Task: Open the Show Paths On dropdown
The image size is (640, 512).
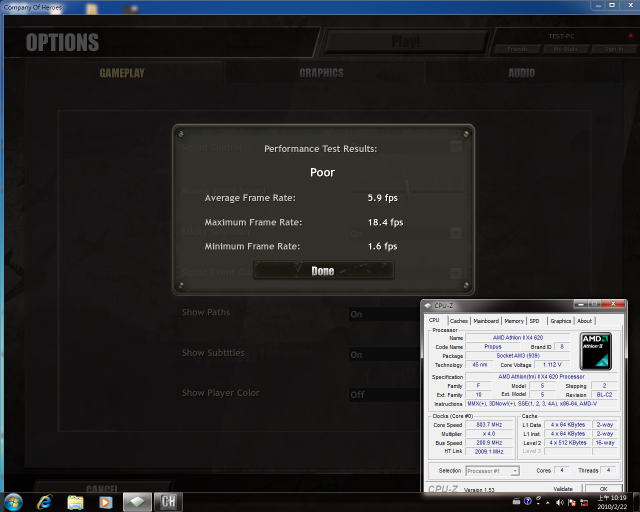Action: [384, 314]
